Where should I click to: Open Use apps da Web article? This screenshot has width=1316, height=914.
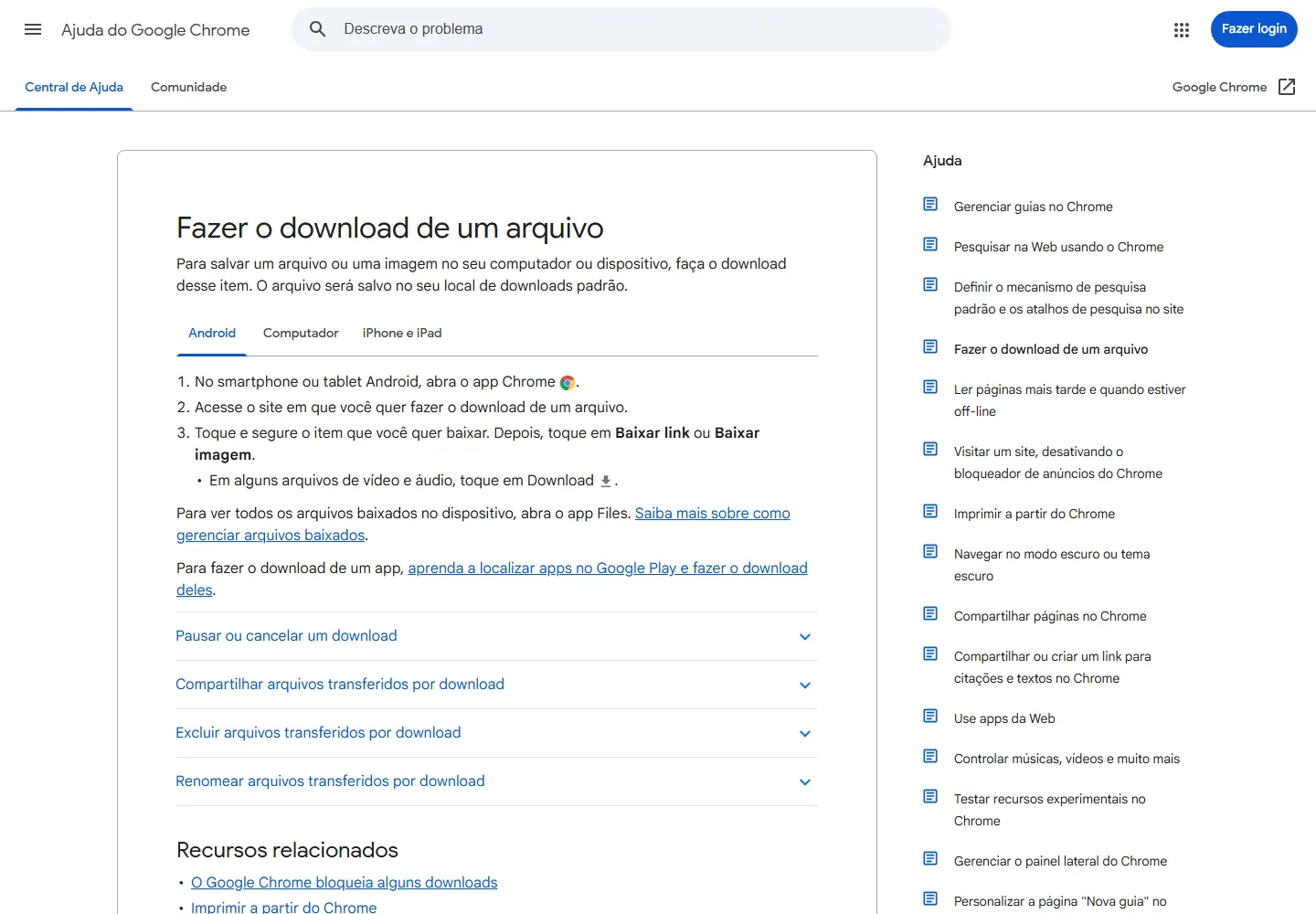coord(1004,718)
